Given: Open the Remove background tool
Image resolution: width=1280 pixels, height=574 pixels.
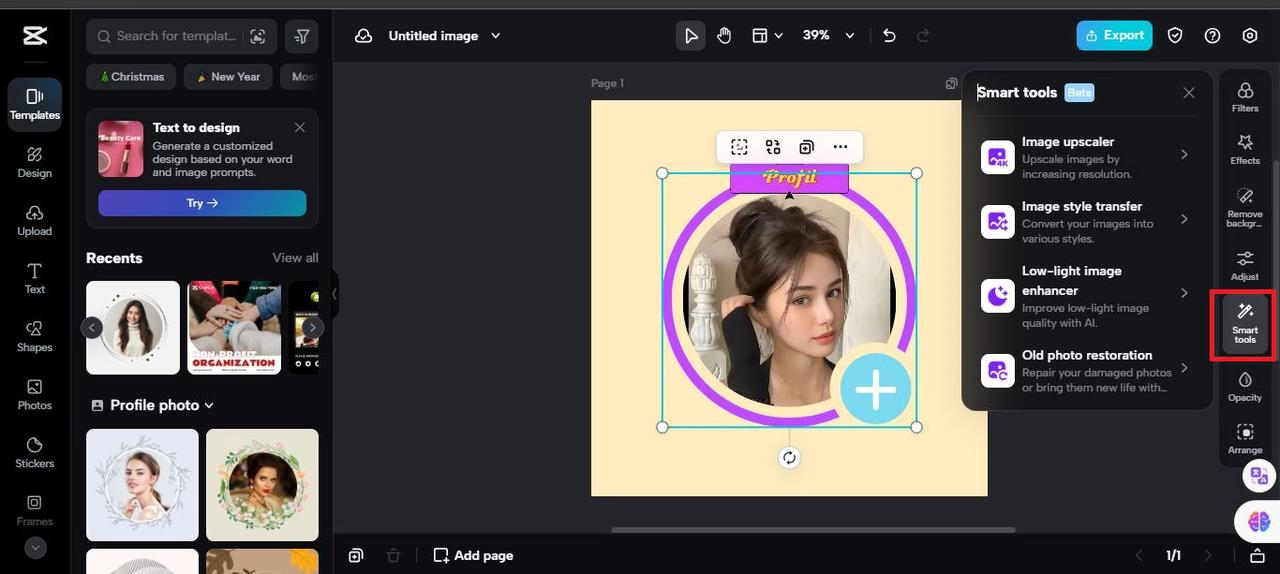Looking at the screenshot, I should click(1245, 207).
